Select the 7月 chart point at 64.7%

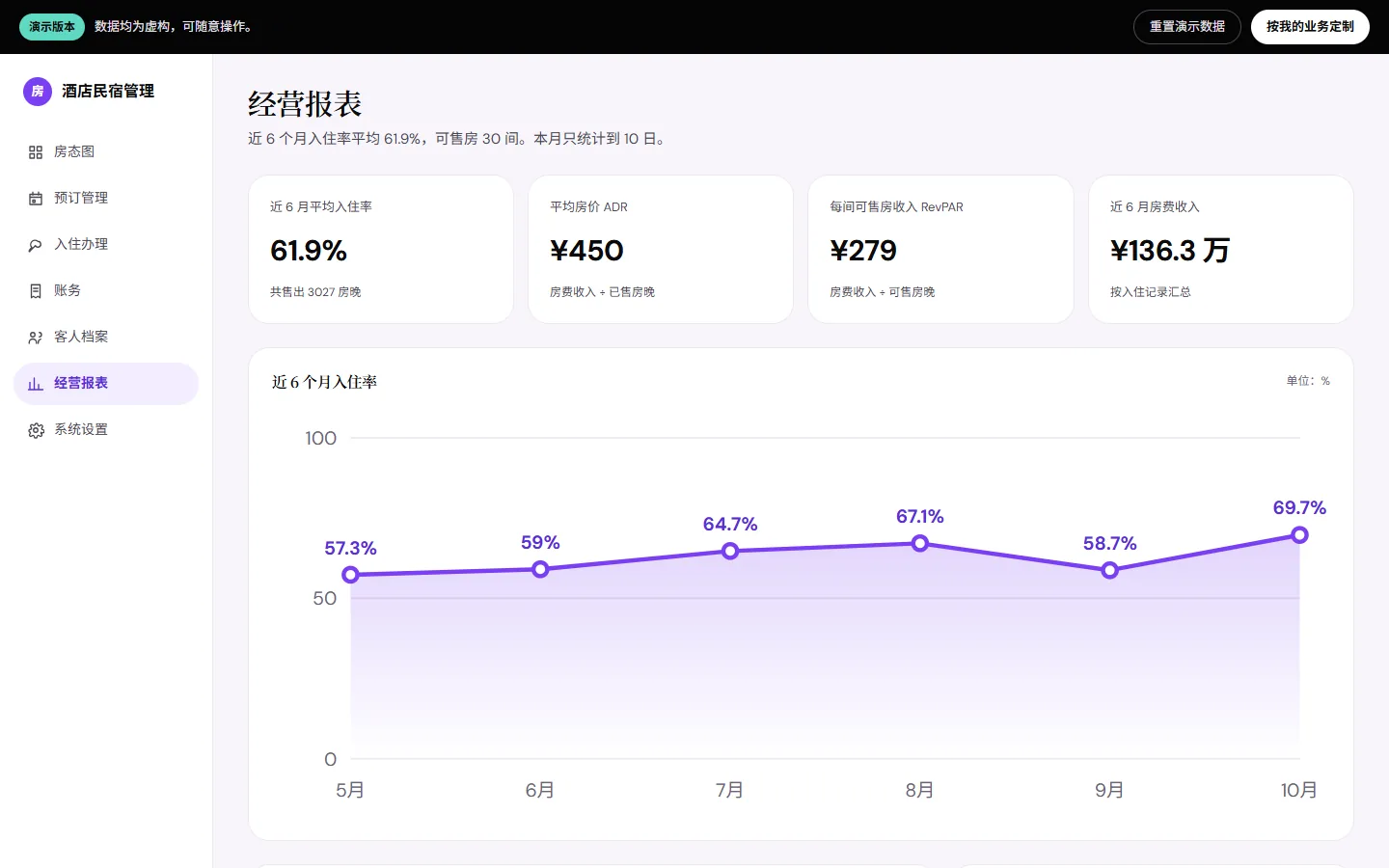[730, 551]
